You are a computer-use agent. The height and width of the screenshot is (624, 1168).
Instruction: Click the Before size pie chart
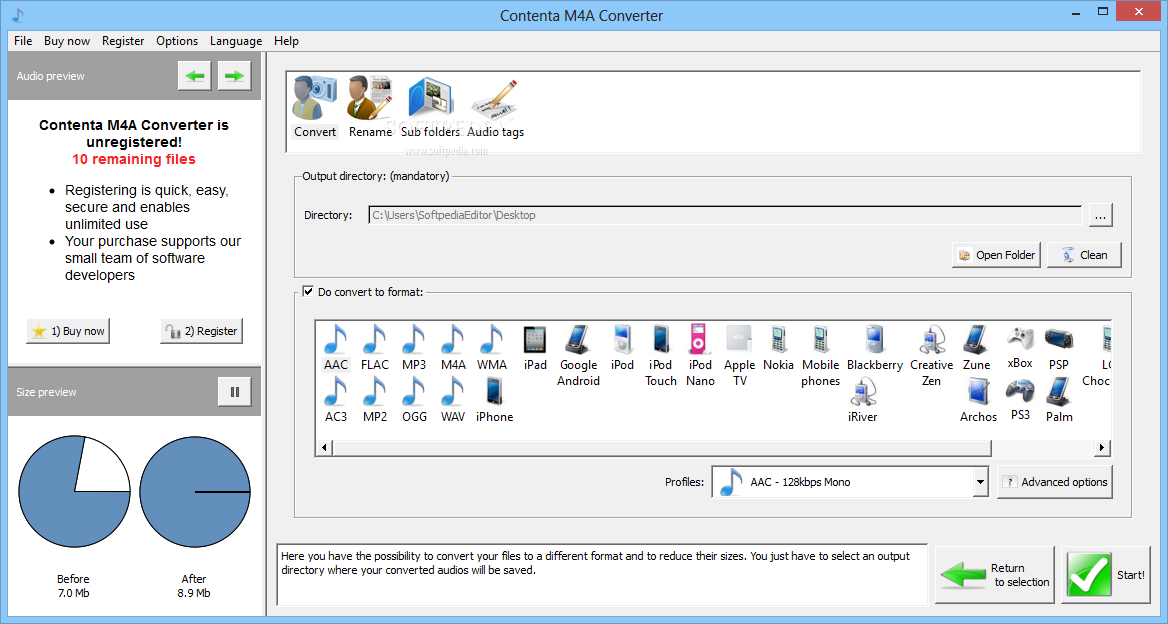coord(74,491)
